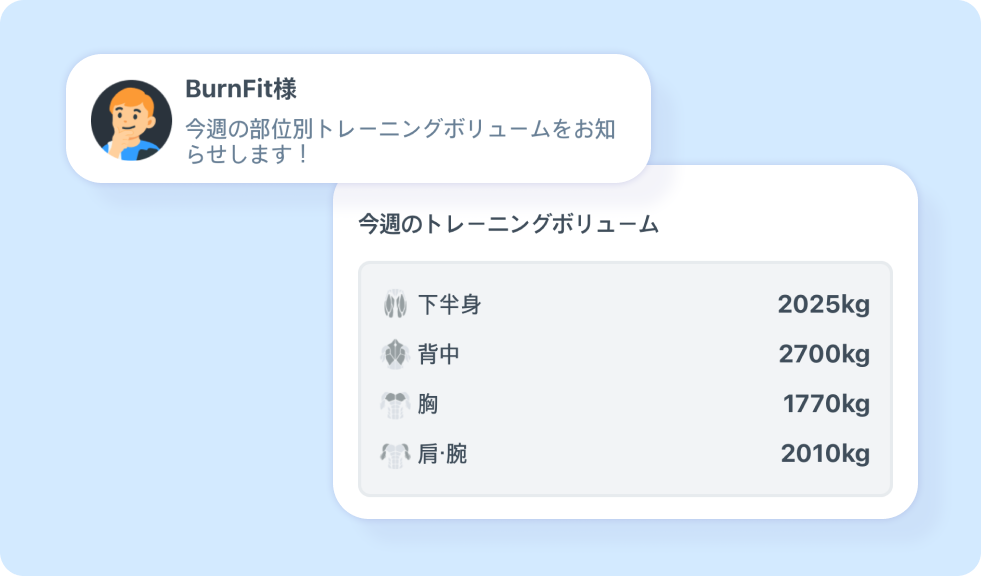The width and height of the screenshot is (981, 576).
Task: Click the 2010kg shoulder and arm value
Action: point(825,454)
